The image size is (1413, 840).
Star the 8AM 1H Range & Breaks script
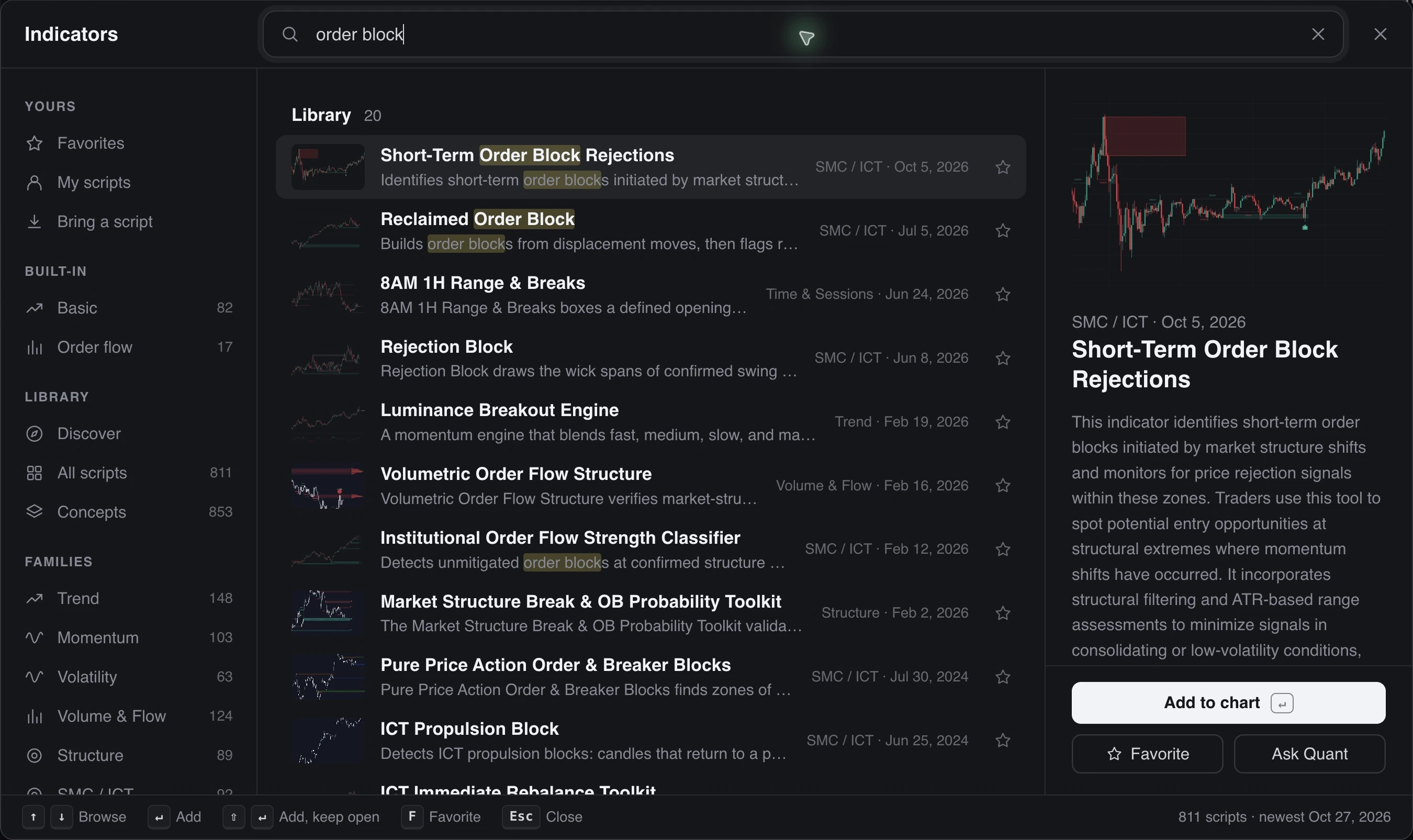[1003, 294]
